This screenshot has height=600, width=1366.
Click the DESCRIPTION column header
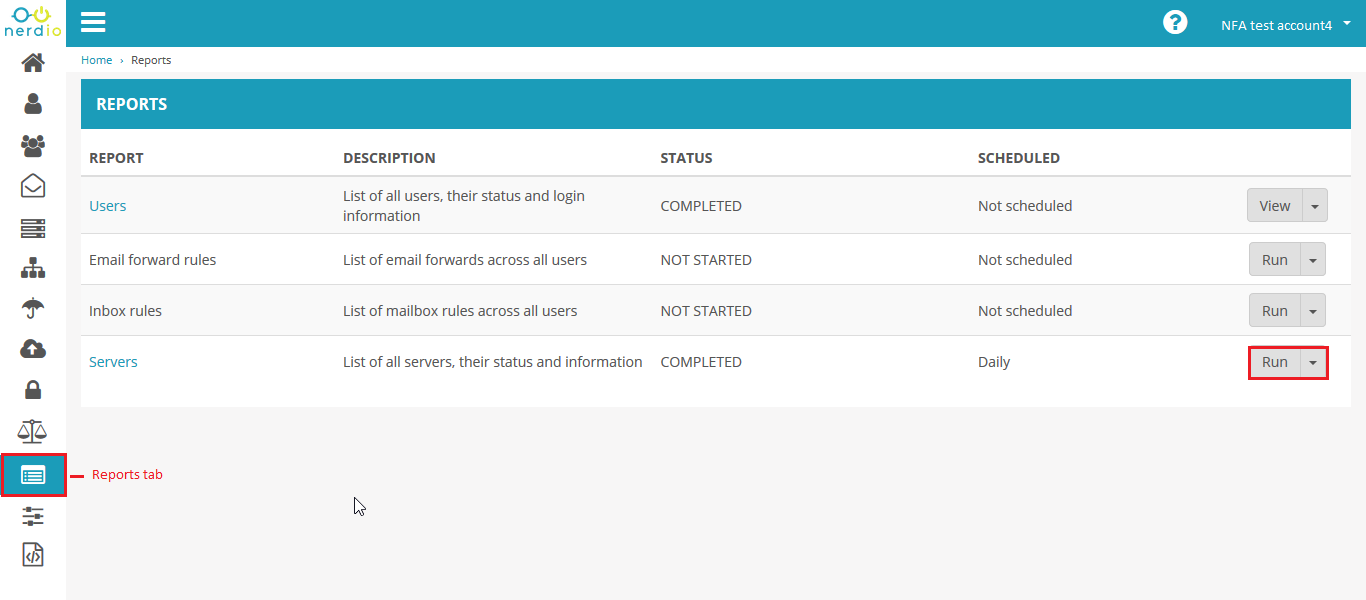click(x=389, y=158)
